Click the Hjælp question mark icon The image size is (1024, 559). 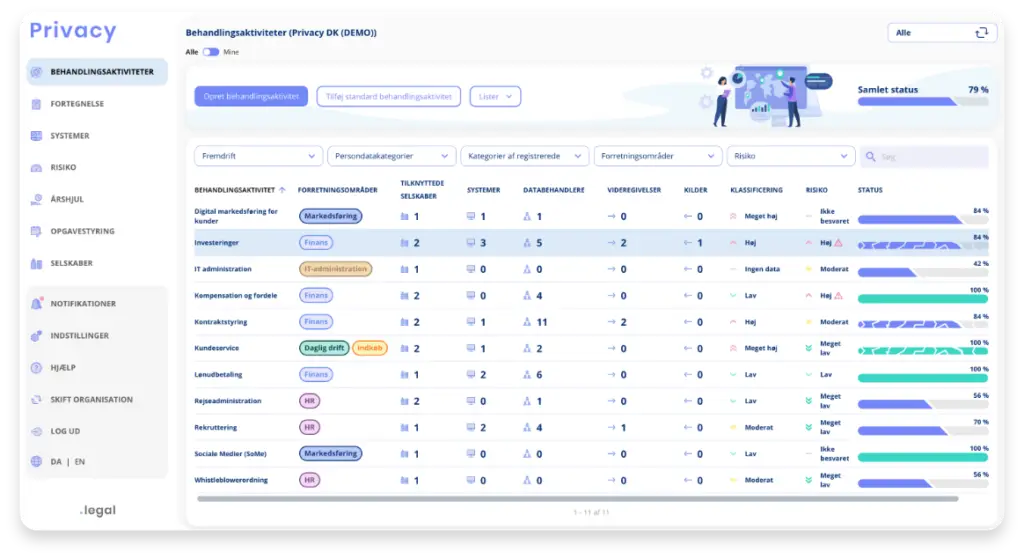pyautogui.click(x=37, y=368)
